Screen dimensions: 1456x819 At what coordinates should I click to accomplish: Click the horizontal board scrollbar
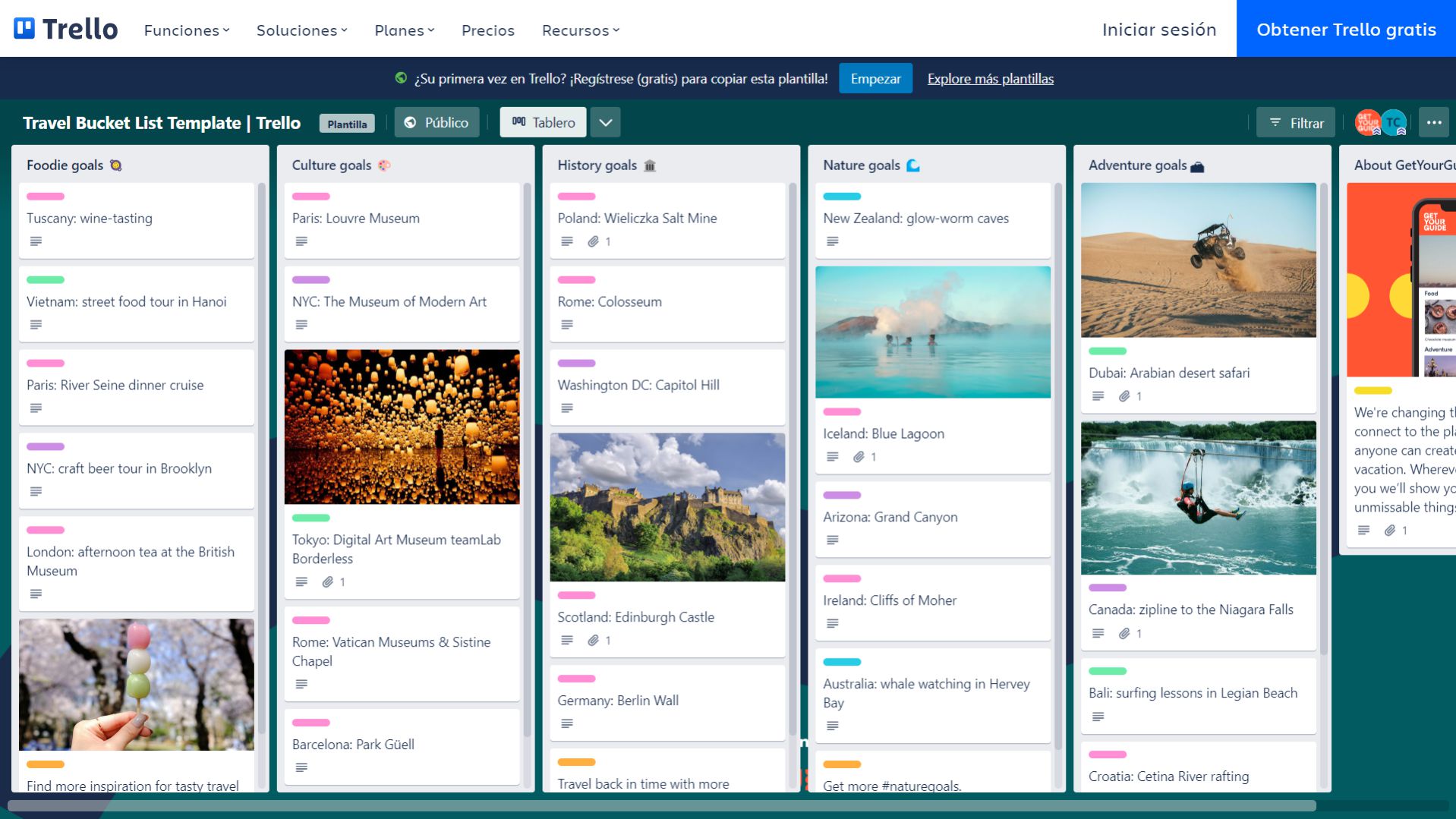(662, 805)
